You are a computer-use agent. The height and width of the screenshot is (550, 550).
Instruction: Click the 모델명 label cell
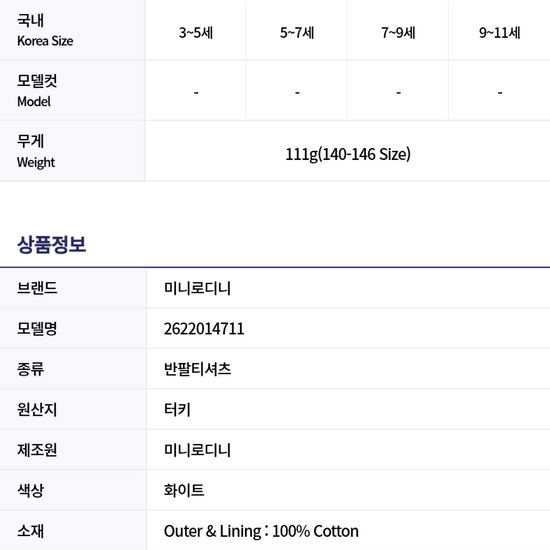click(73, 329)
